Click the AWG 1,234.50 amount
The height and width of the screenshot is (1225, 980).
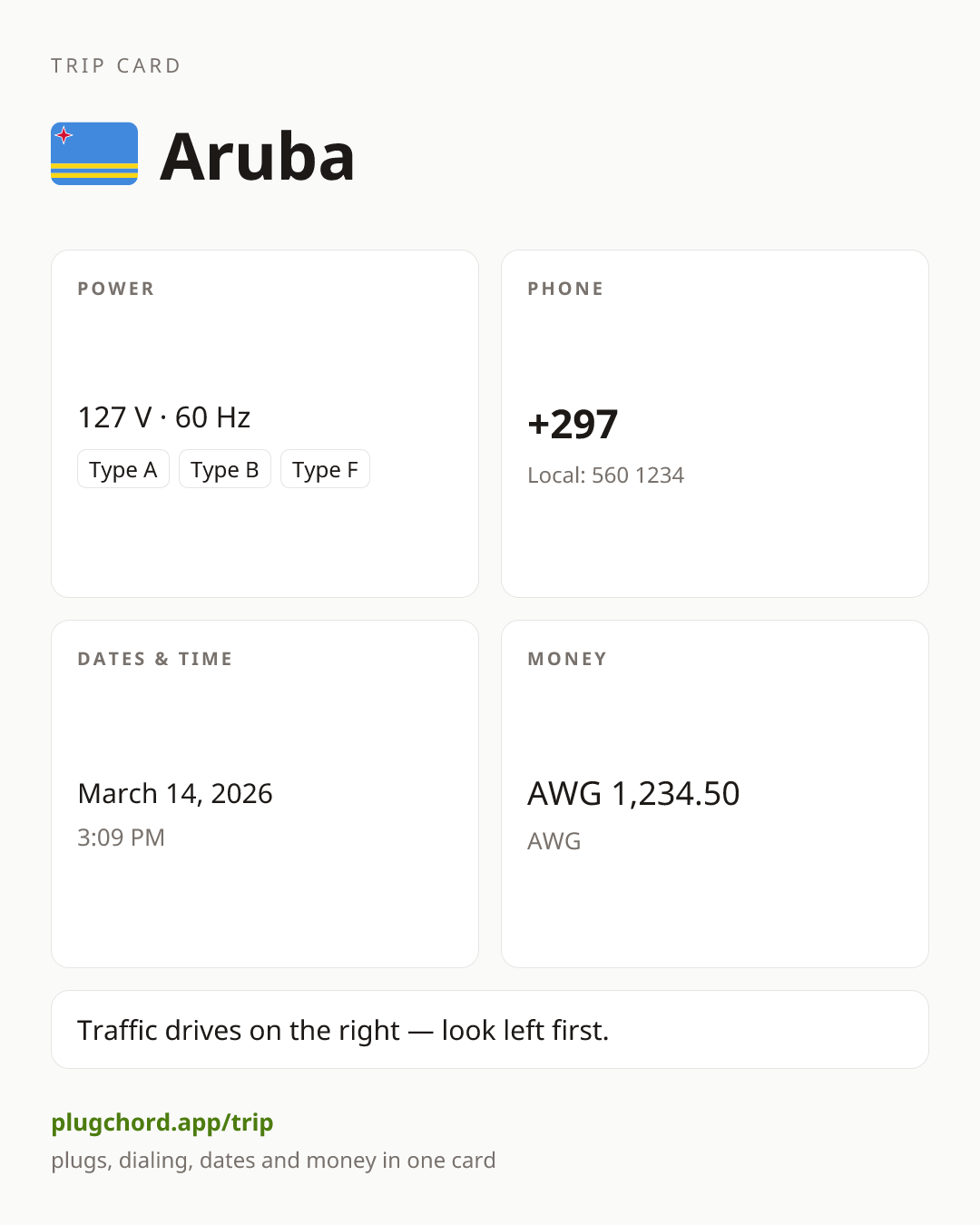tap(633, 793)
